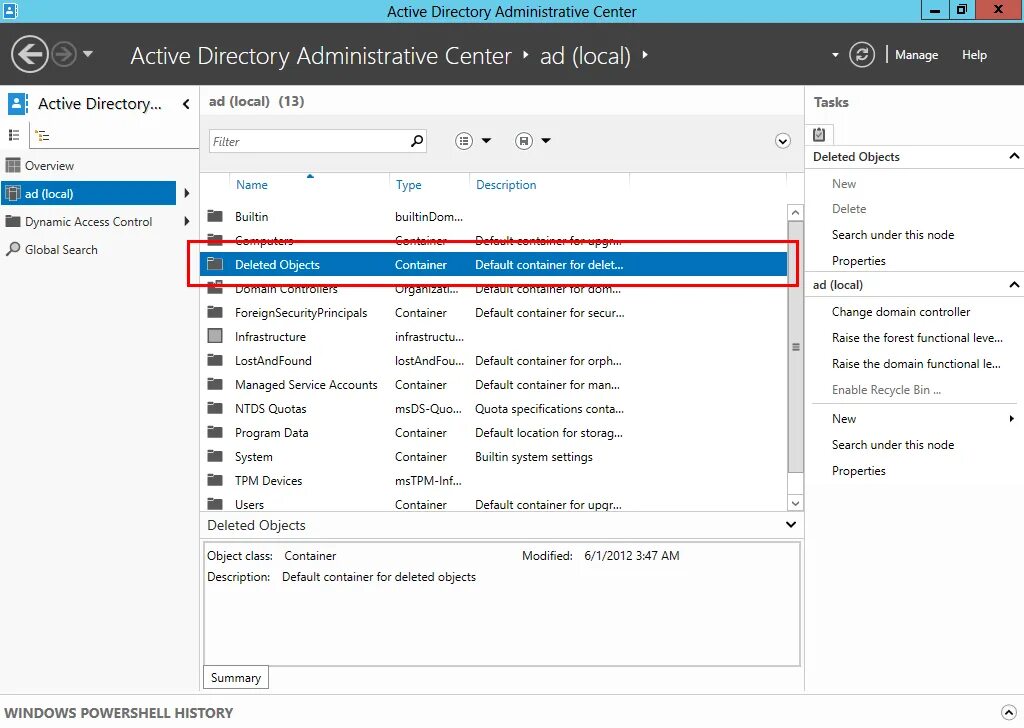The image size is (1024, 728).
Task: Open the Help menu
Action: pyautogui.click(x=974, y=55)
